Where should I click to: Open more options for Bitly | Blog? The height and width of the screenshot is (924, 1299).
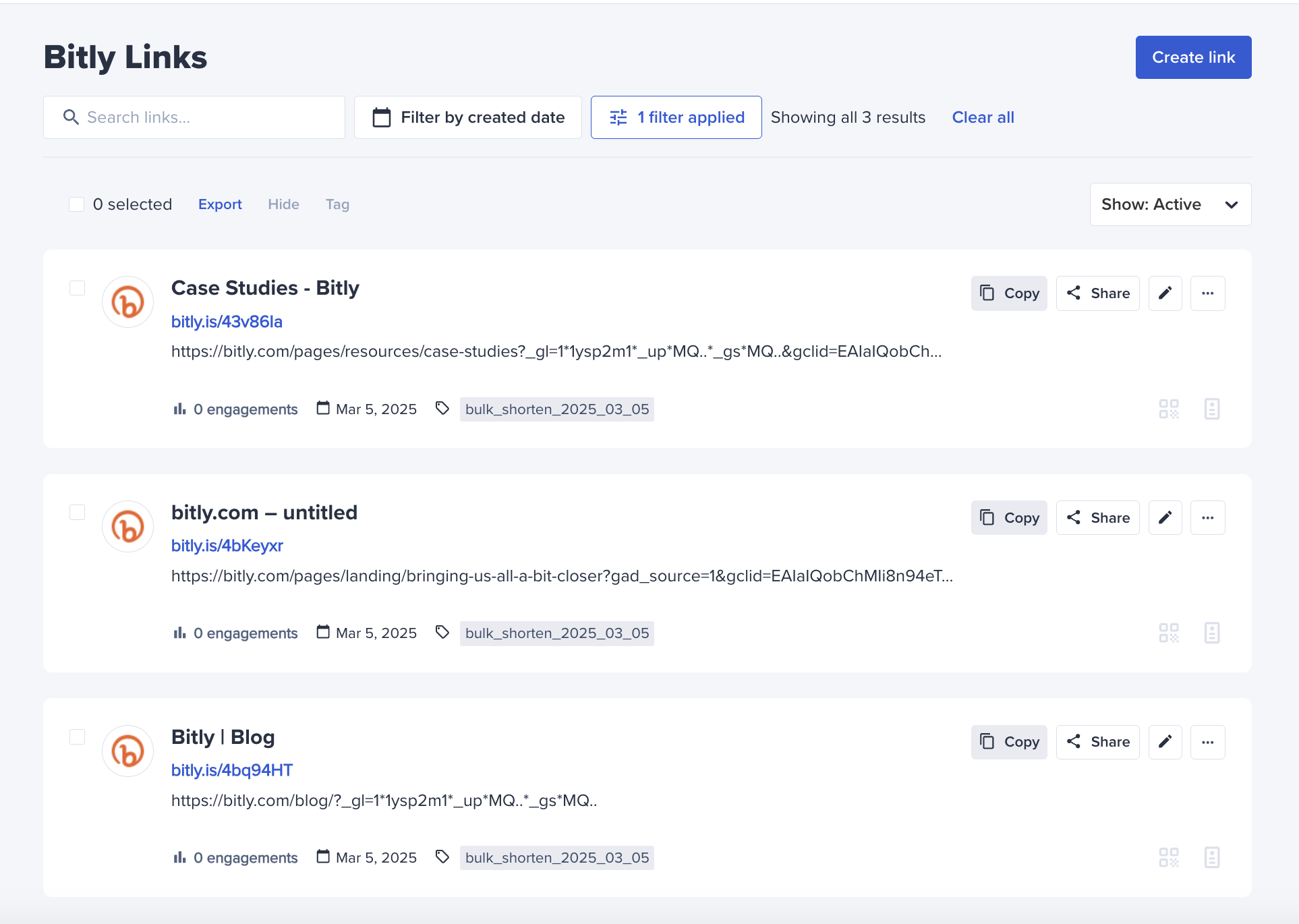click(x=1207, y=742)
